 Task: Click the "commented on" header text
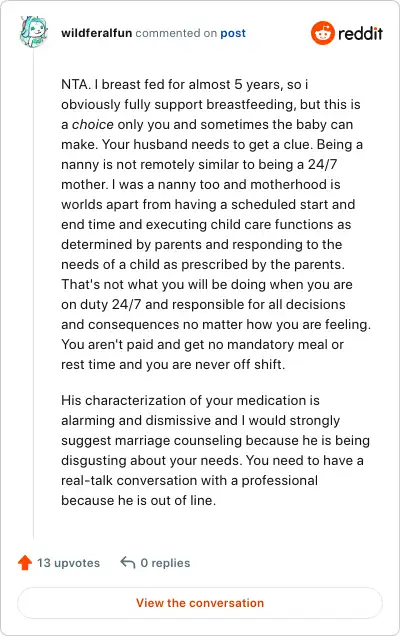click(x=176, y=33)
